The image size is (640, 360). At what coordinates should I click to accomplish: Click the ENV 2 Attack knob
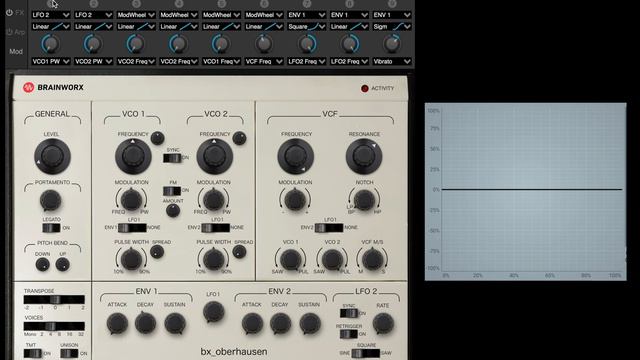click(252, 324)
